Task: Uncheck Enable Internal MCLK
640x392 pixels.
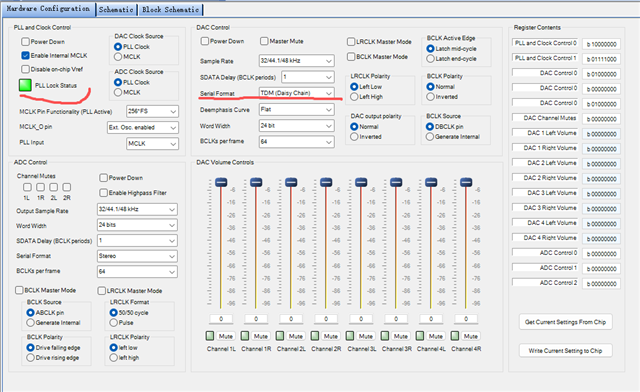Action: click(x=25, y=55)
